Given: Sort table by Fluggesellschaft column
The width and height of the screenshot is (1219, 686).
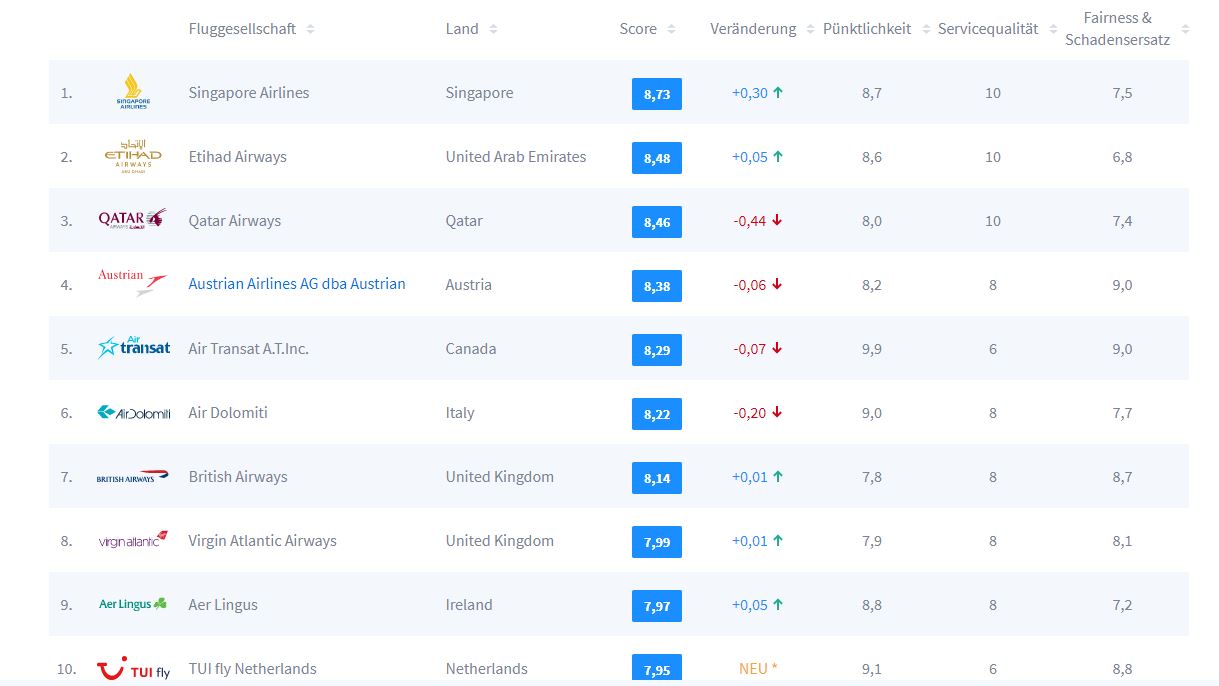Looking at the screenshot, I should pyautogui.click(x=251, y=29).
